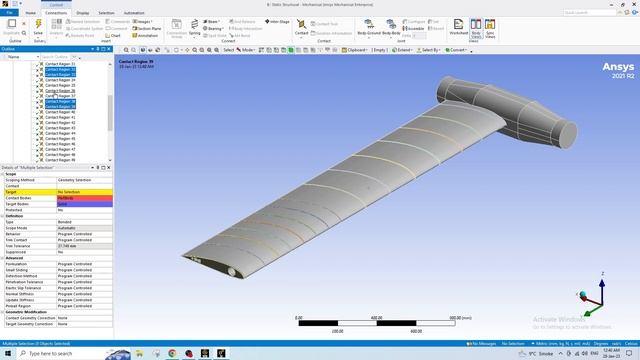640x360 pixels.
Task: Select Contact Region 40 in the outline
Action: coord(60,112)
